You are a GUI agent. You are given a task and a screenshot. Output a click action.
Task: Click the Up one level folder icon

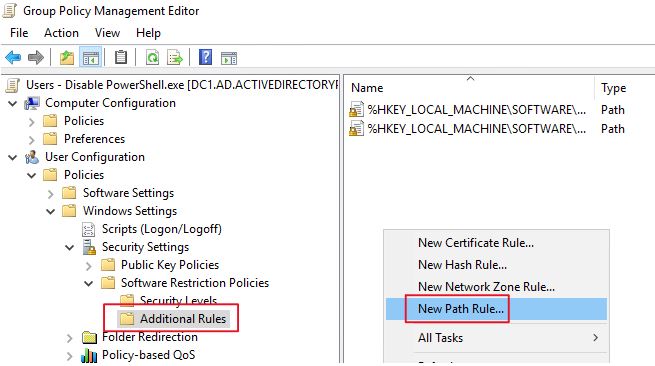[x=66, y=57]
